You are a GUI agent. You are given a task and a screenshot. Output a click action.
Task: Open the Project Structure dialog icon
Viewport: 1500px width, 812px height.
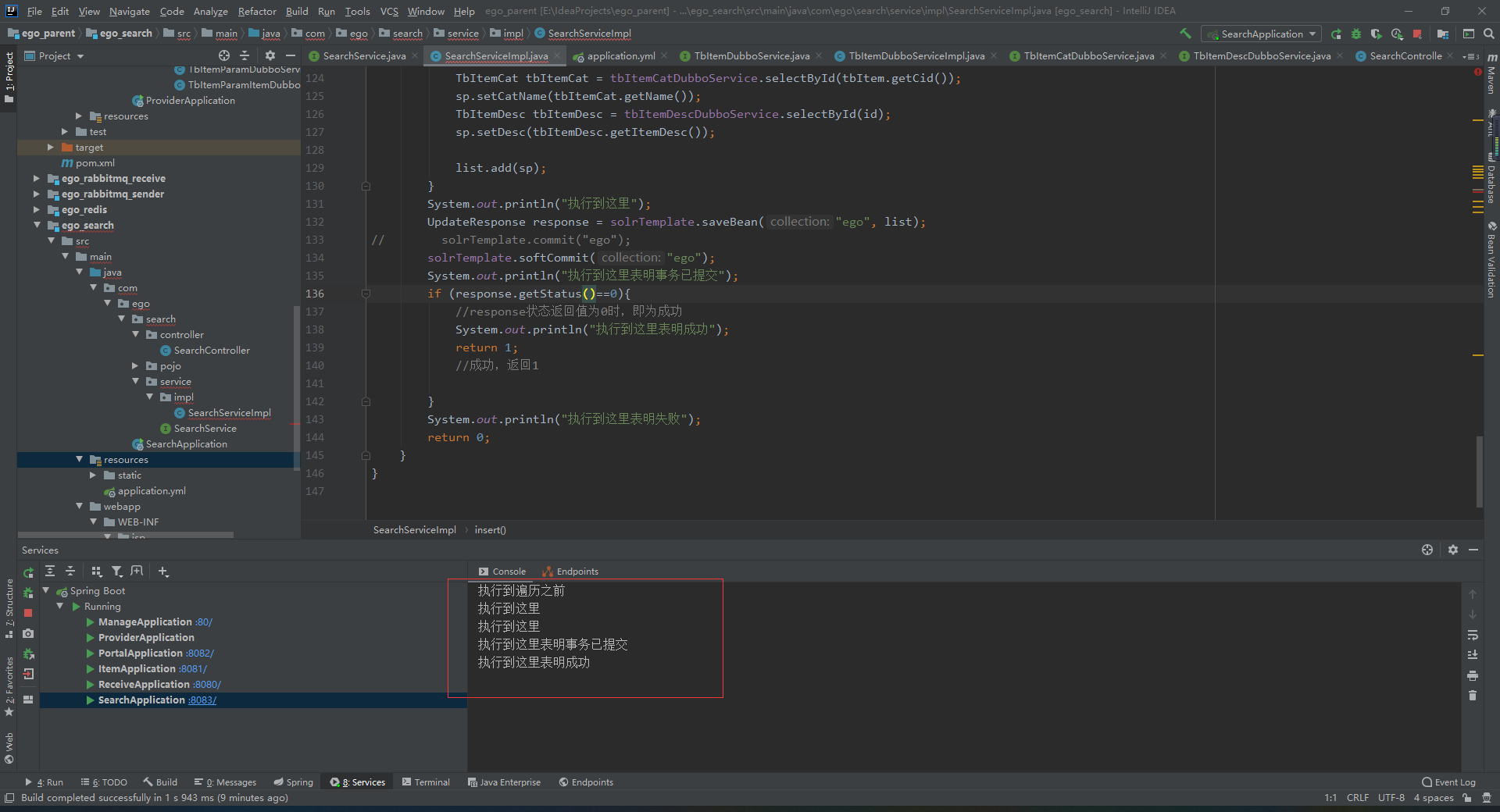(x=1442, y=34)
